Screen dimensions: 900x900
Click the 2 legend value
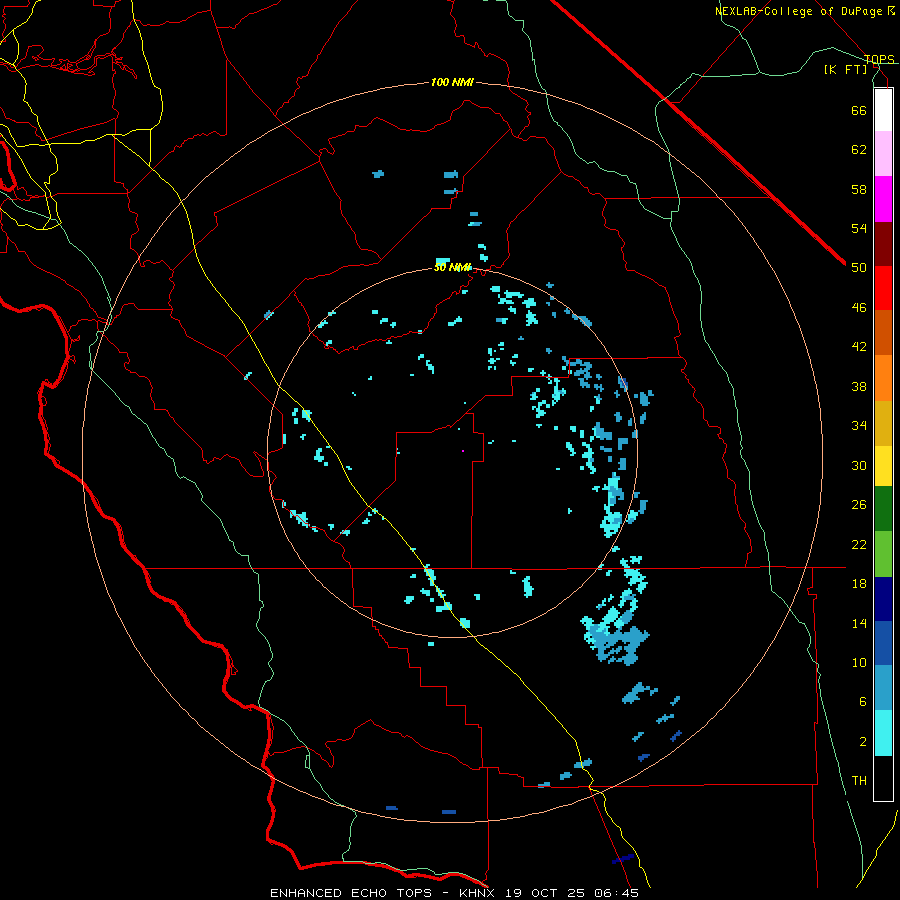coord(863,742)
